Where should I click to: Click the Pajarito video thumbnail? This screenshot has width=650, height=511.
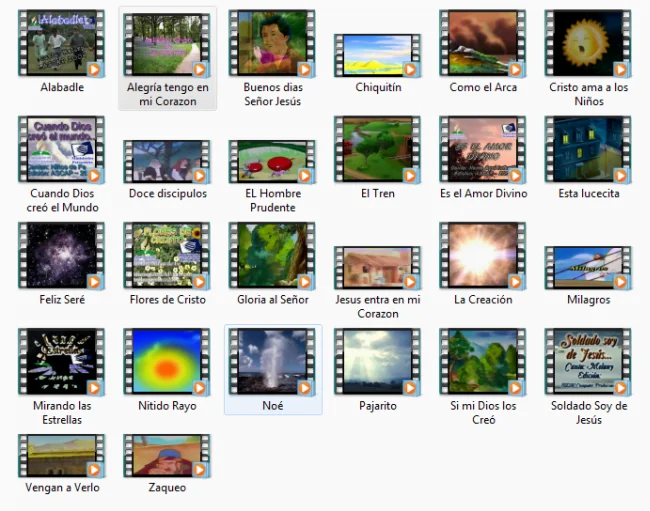click(377, 362)
